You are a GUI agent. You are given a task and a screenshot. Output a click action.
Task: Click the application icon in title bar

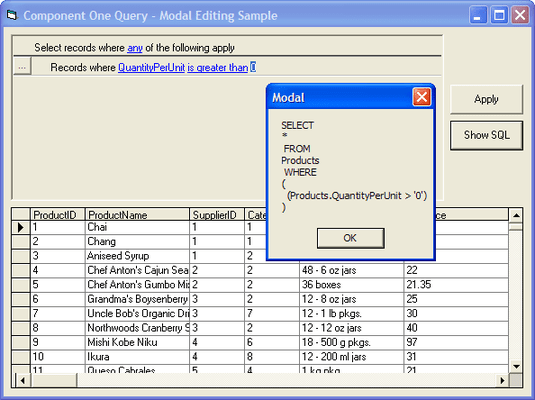(12, 15)
